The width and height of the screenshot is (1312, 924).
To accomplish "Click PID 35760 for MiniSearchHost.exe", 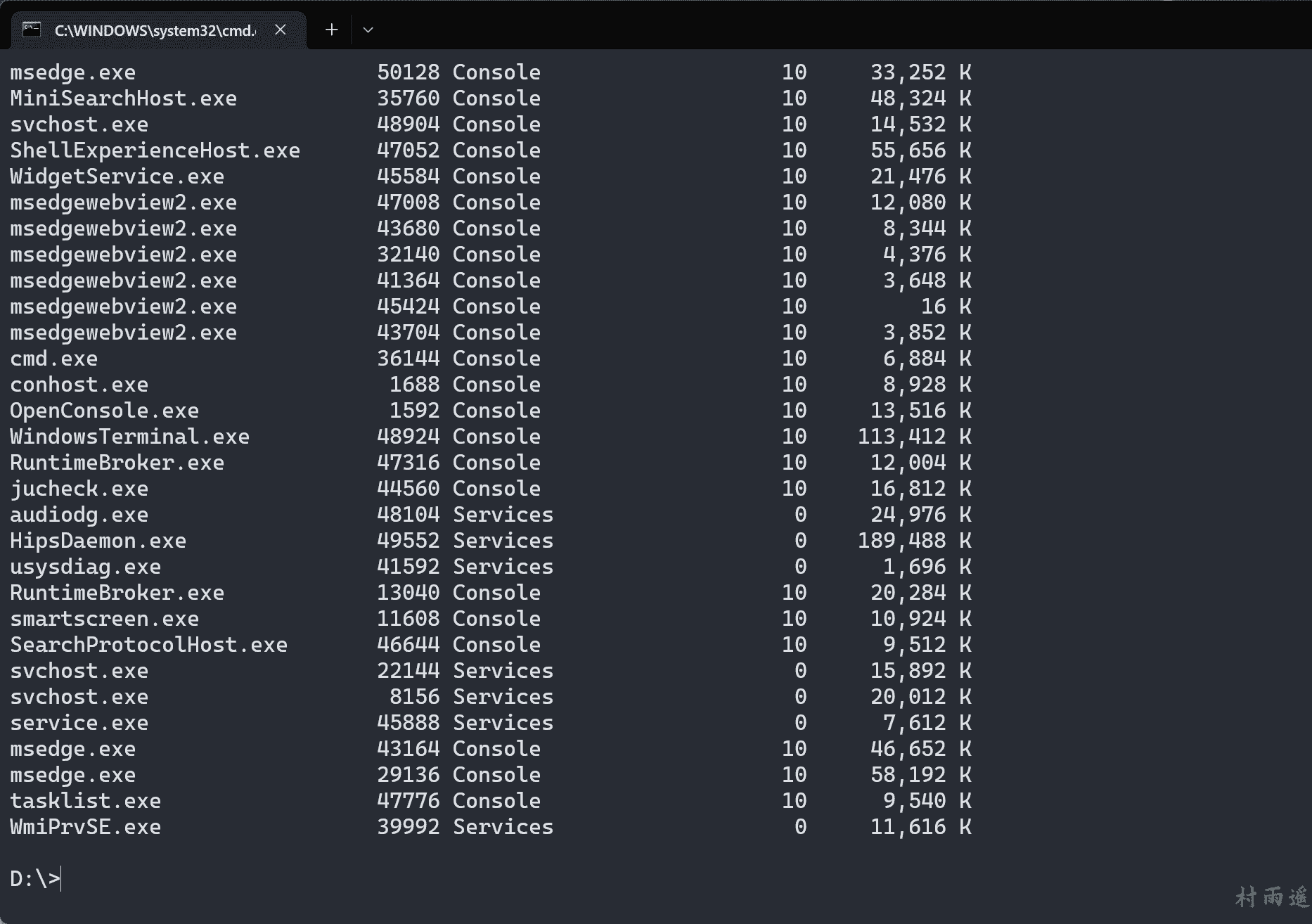I will (408, 98).
